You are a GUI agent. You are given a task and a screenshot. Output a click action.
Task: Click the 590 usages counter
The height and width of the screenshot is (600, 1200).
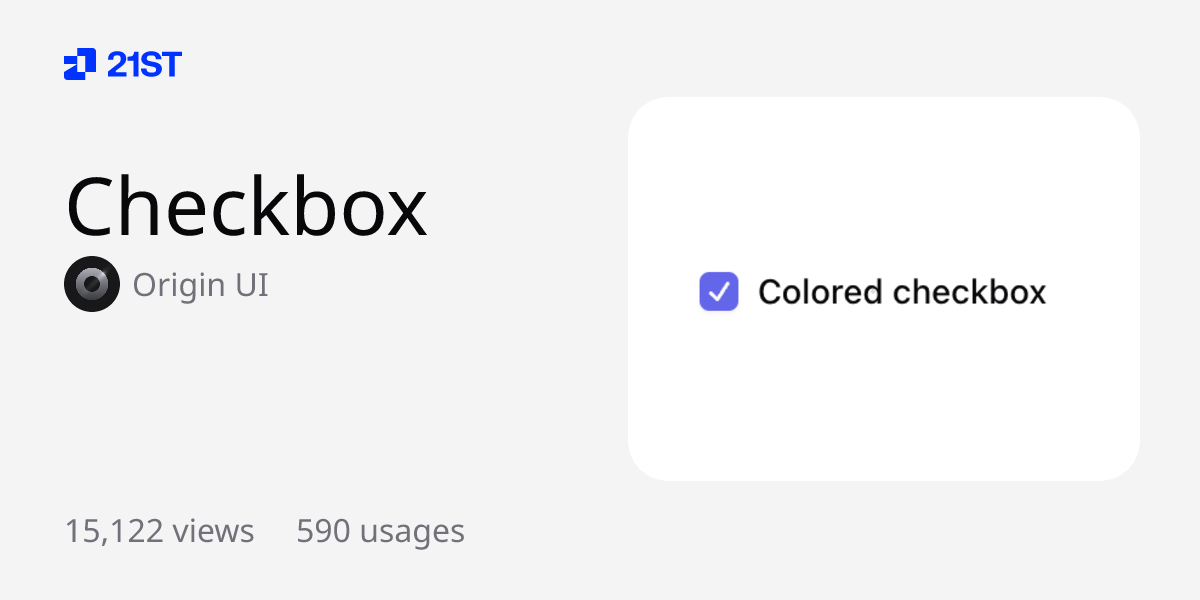pos(380,531)
